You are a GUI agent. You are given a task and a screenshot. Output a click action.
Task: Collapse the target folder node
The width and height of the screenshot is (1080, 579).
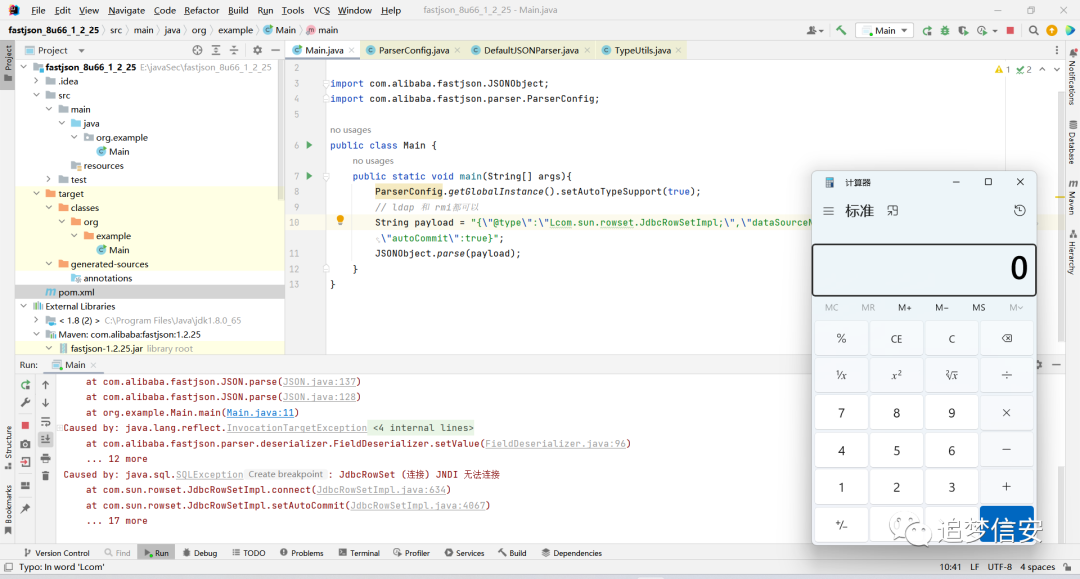pyautogui.click(x=37, y=193)
